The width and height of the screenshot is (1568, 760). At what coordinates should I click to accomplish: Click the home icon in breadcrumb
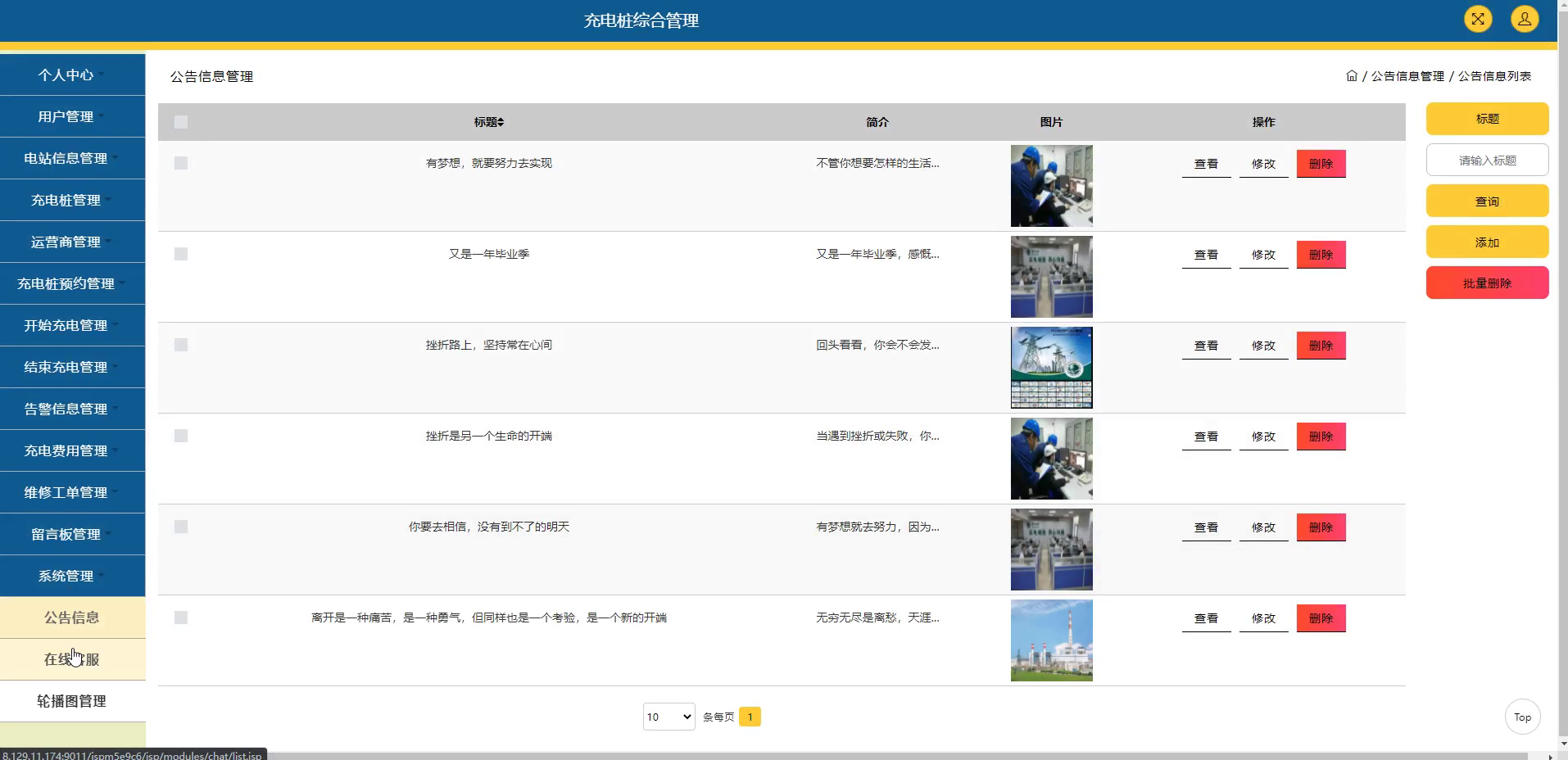pyautogui.click(x=1352, y=75)
